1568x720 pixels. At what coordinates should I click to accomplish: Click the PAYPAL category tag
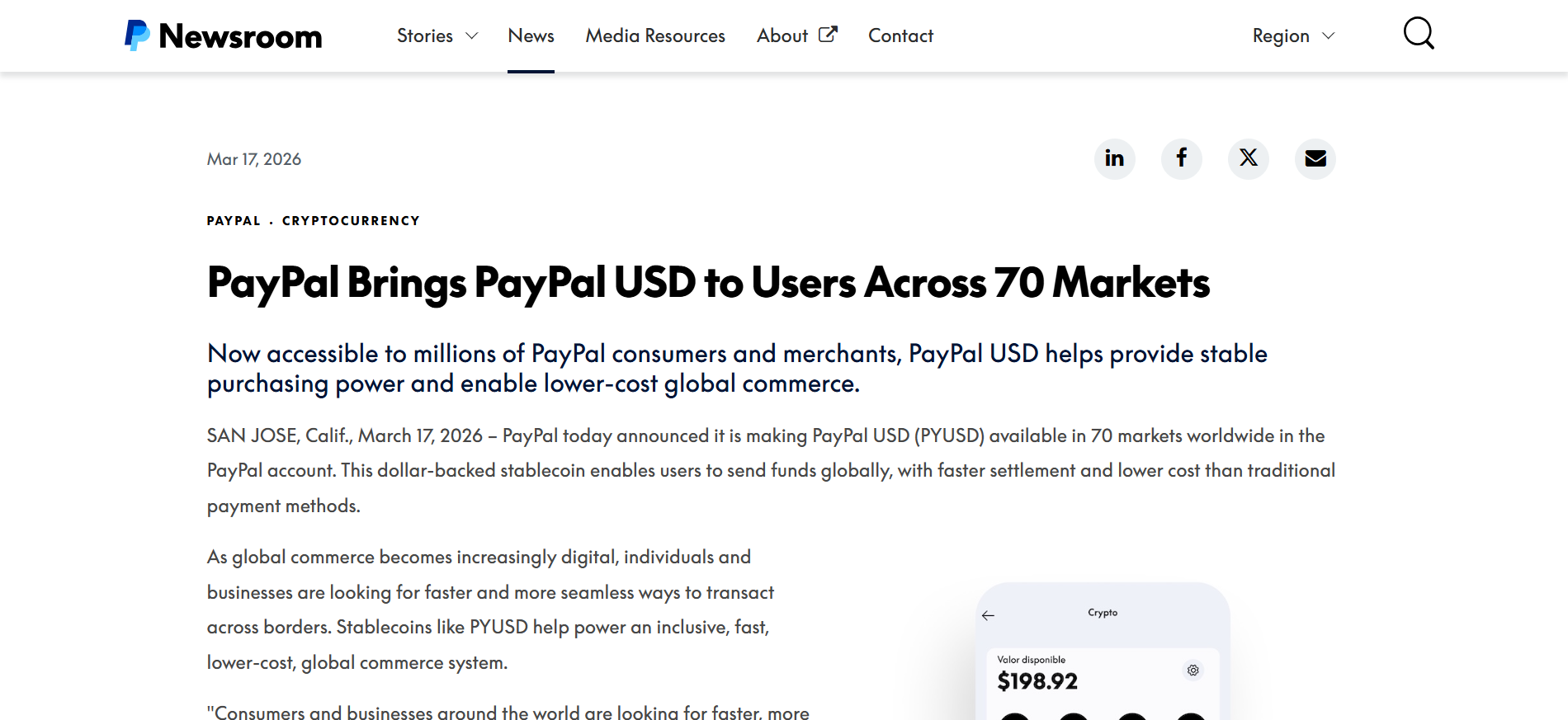click(234, 221)
